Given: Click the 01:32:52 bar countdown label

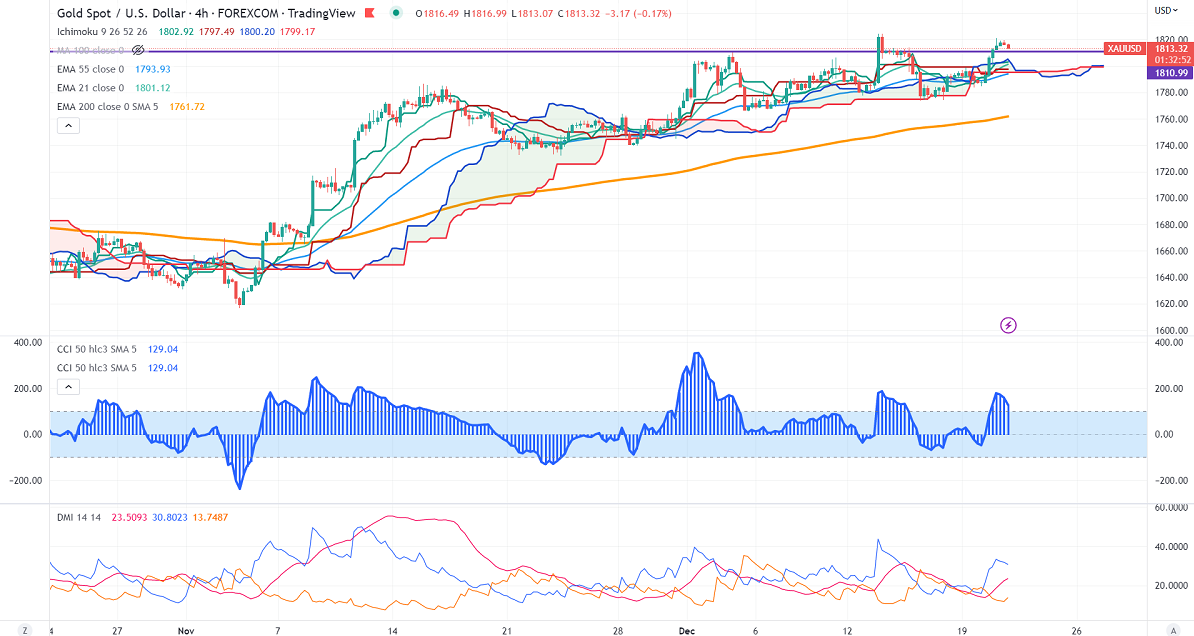Looking at the screenshot, I should pos(1171,60).
